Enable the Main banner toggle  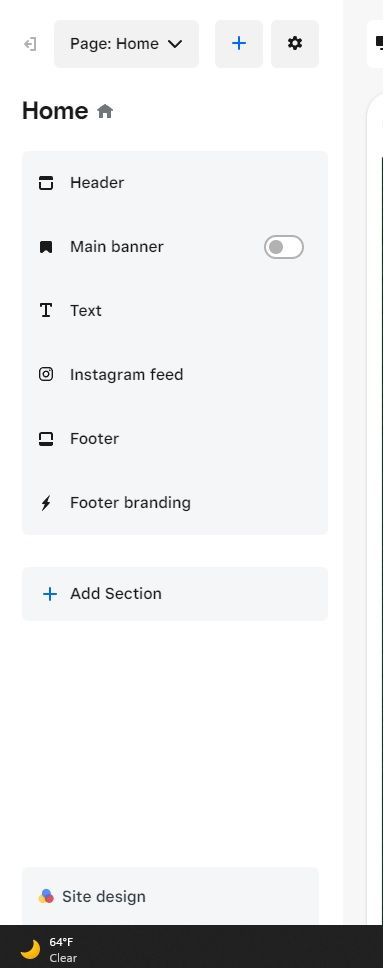pos(284,247)
